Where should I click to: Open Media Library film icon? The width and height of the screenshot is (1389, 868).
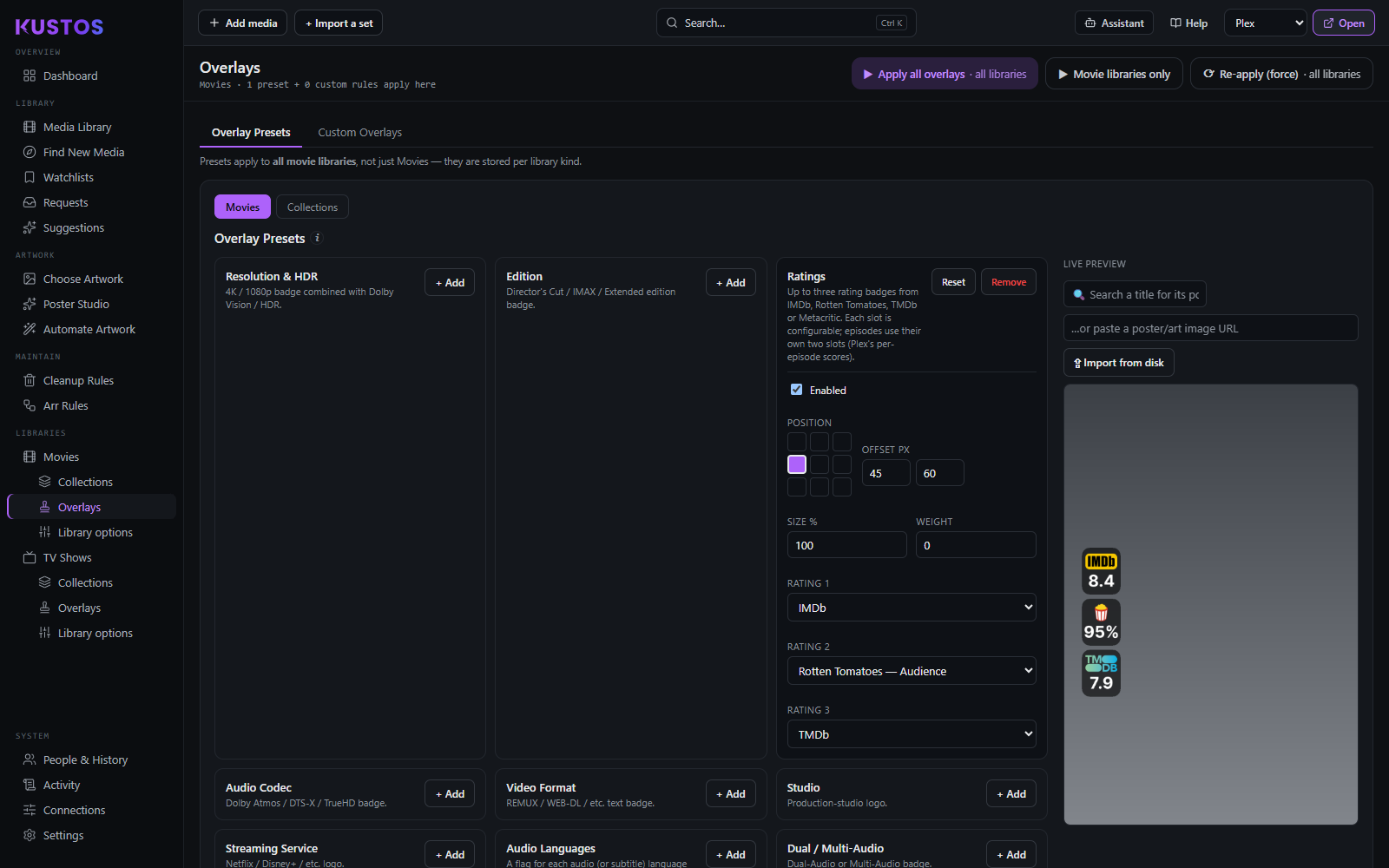[30, 127]
